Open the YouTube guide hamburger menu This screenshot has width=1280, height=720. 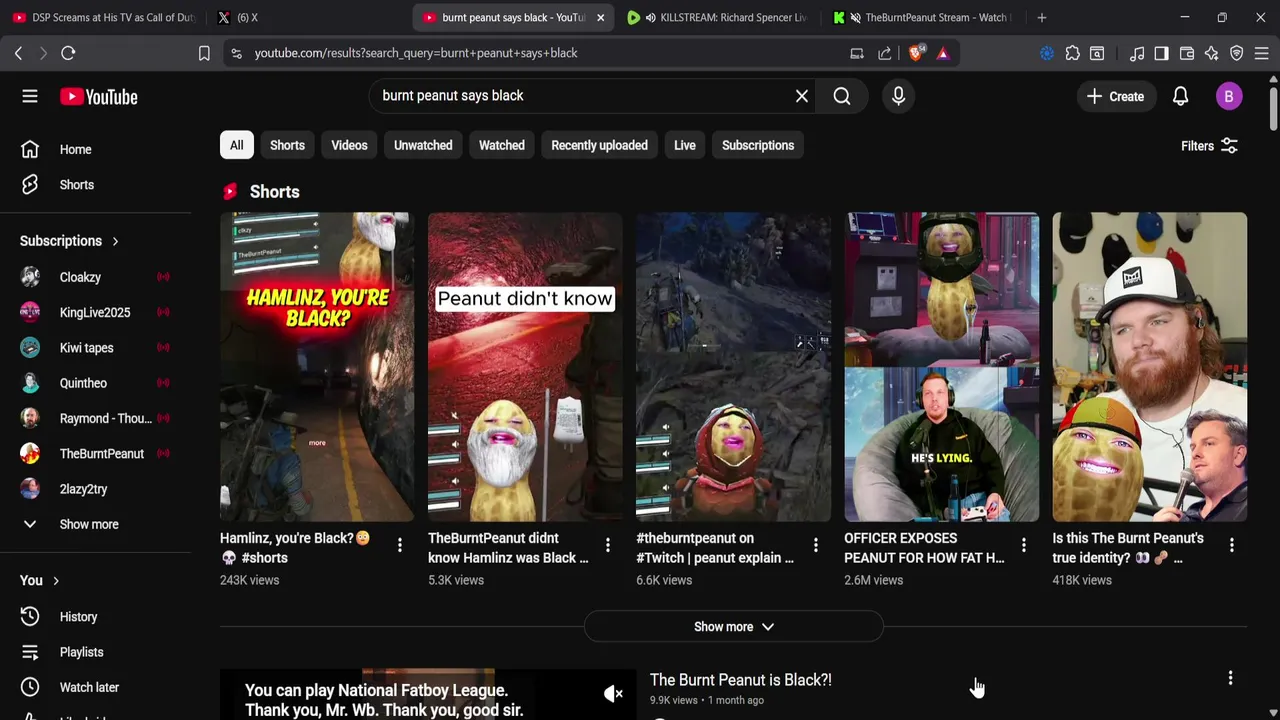click(30, 96)
